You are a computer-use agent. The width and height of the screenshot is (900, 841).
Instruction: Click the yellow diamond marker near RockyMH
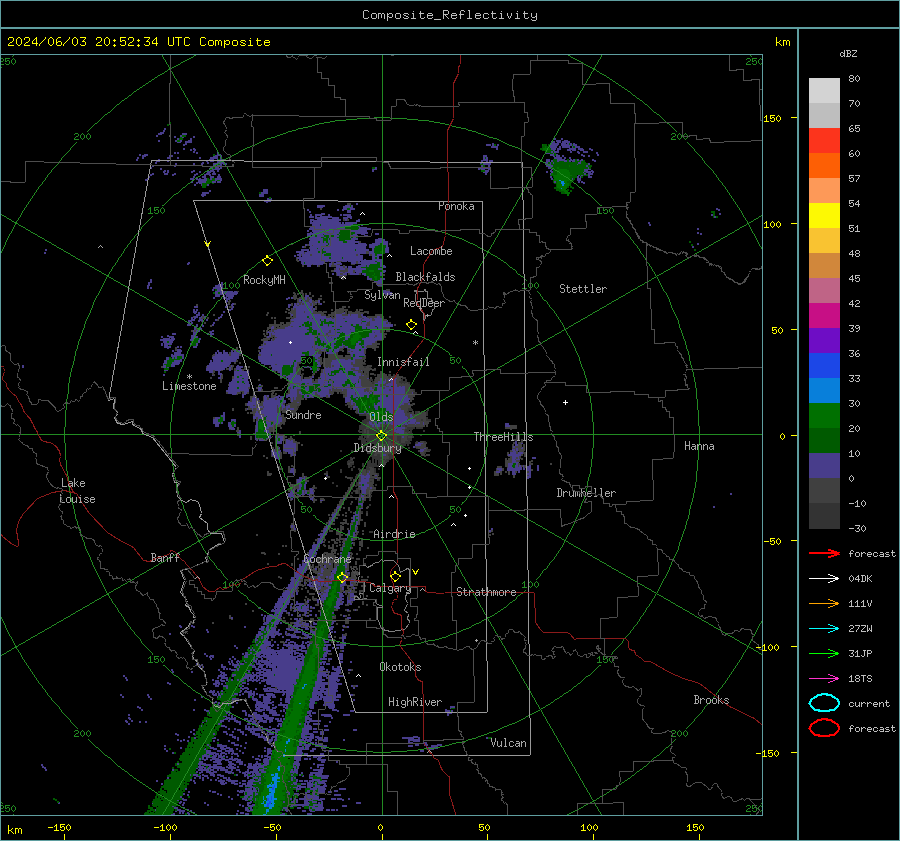267,261
